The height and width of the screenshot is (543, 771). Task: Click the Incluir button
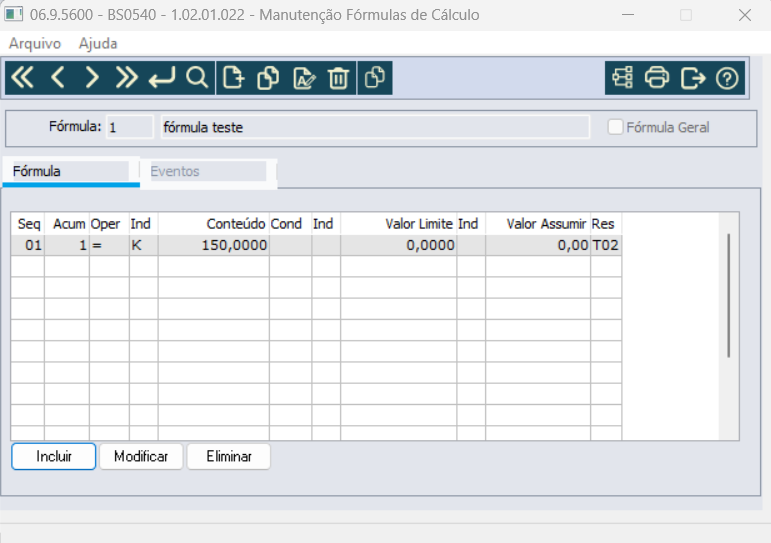click(x=54, y=456)
